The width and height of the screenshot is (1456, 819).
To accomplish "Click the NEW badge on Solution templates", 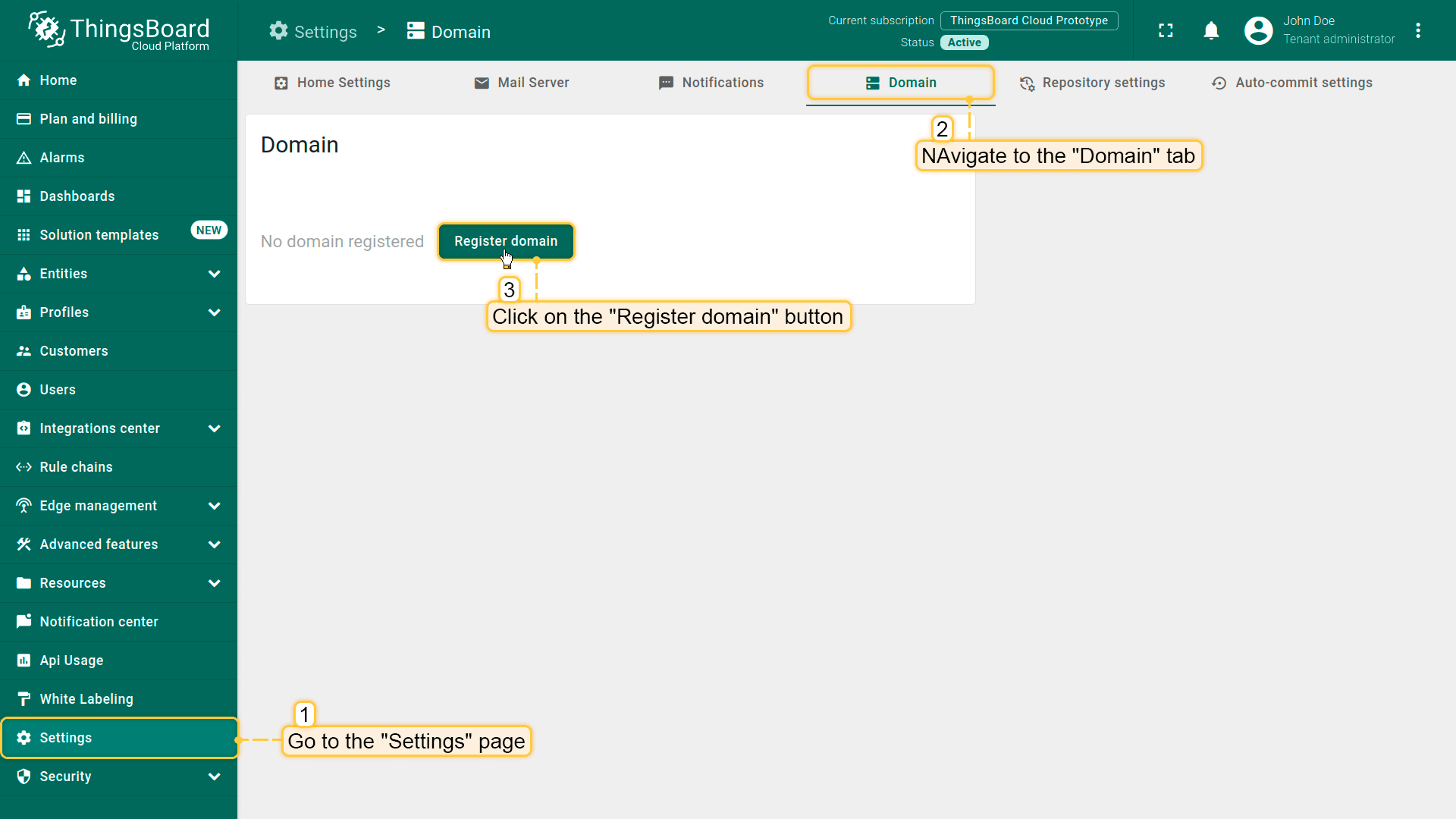I will (x=209, y=231).
